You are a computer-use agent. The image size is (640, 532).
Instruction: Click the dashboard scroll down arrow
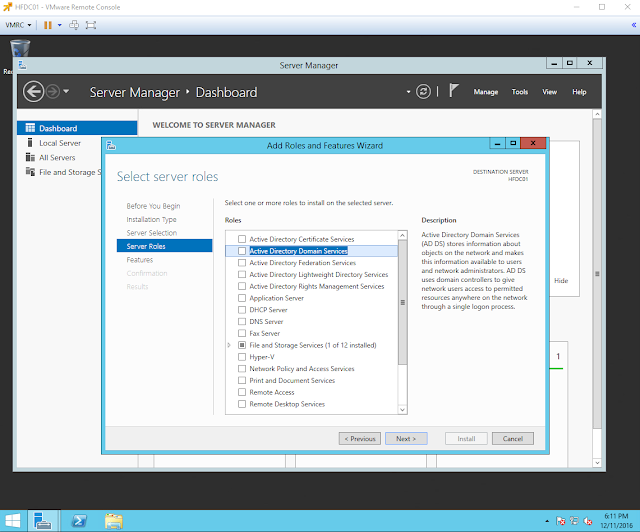click(x=597, y=463)
